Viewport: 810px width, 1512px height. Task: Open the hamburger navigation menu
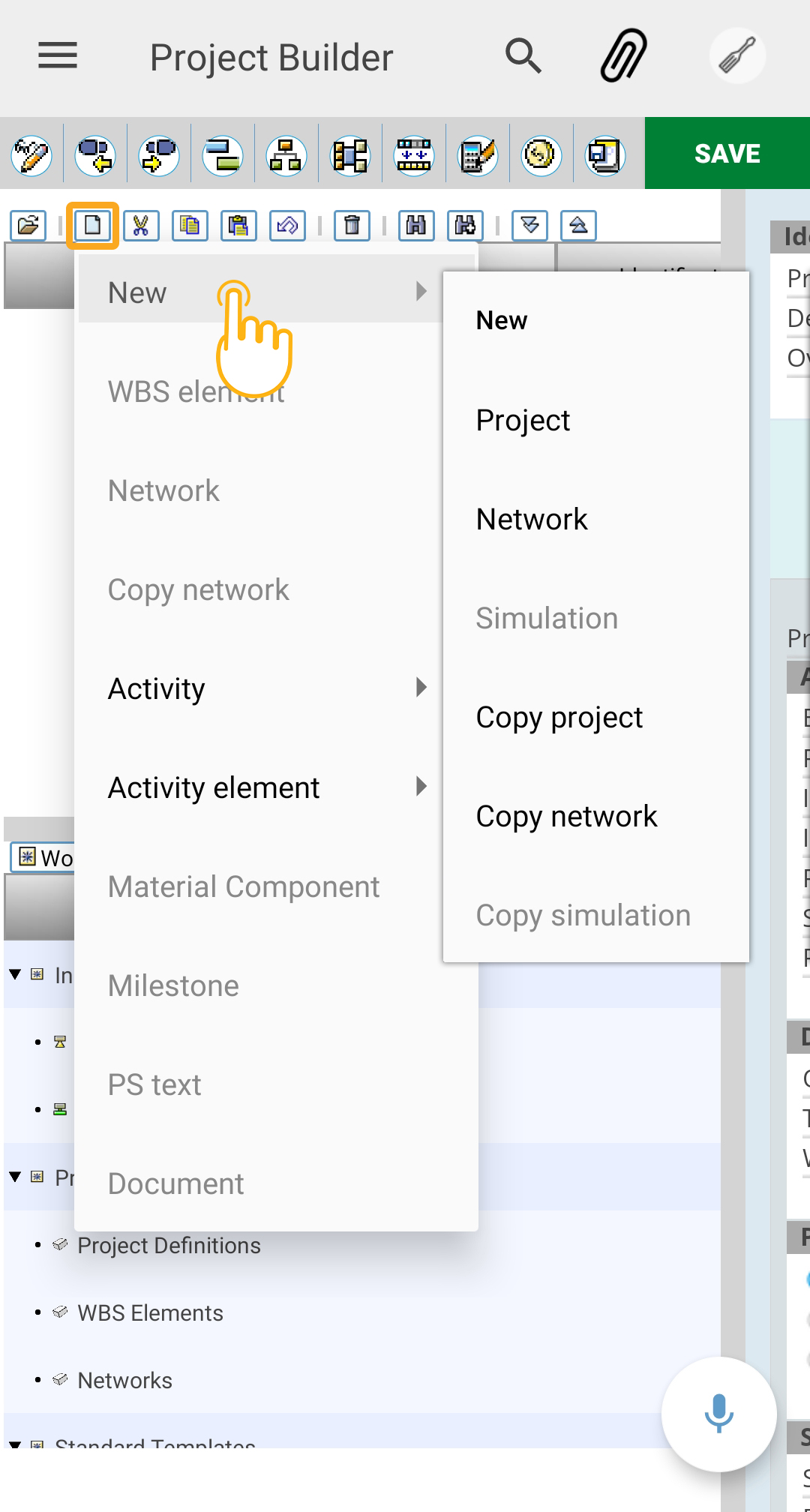[x=58, y=55]
